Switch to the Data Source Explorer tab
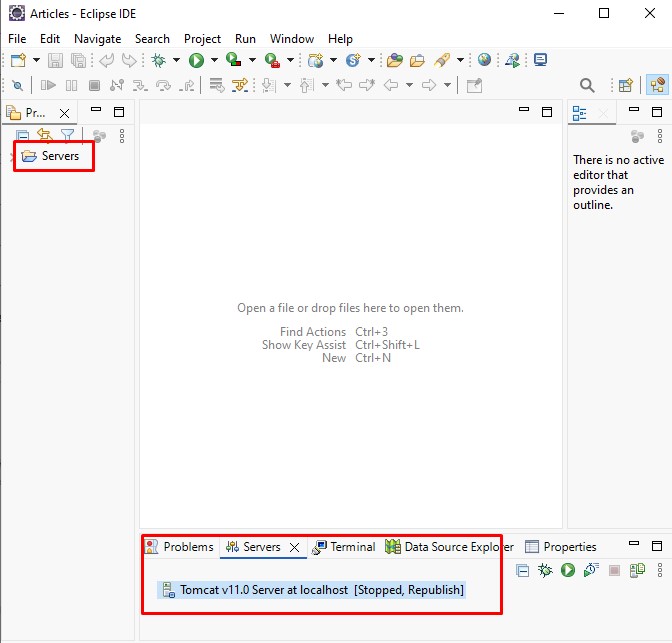 449,547
